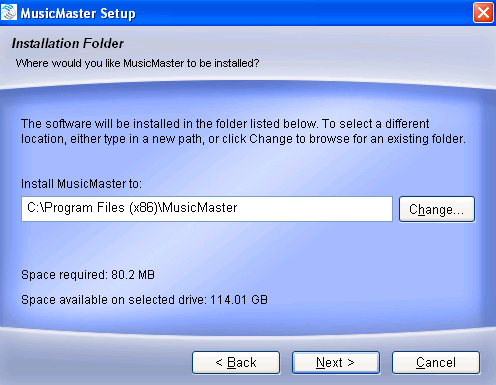
Task: Proceed with the Next > button
Action: [x=336, y=362]
